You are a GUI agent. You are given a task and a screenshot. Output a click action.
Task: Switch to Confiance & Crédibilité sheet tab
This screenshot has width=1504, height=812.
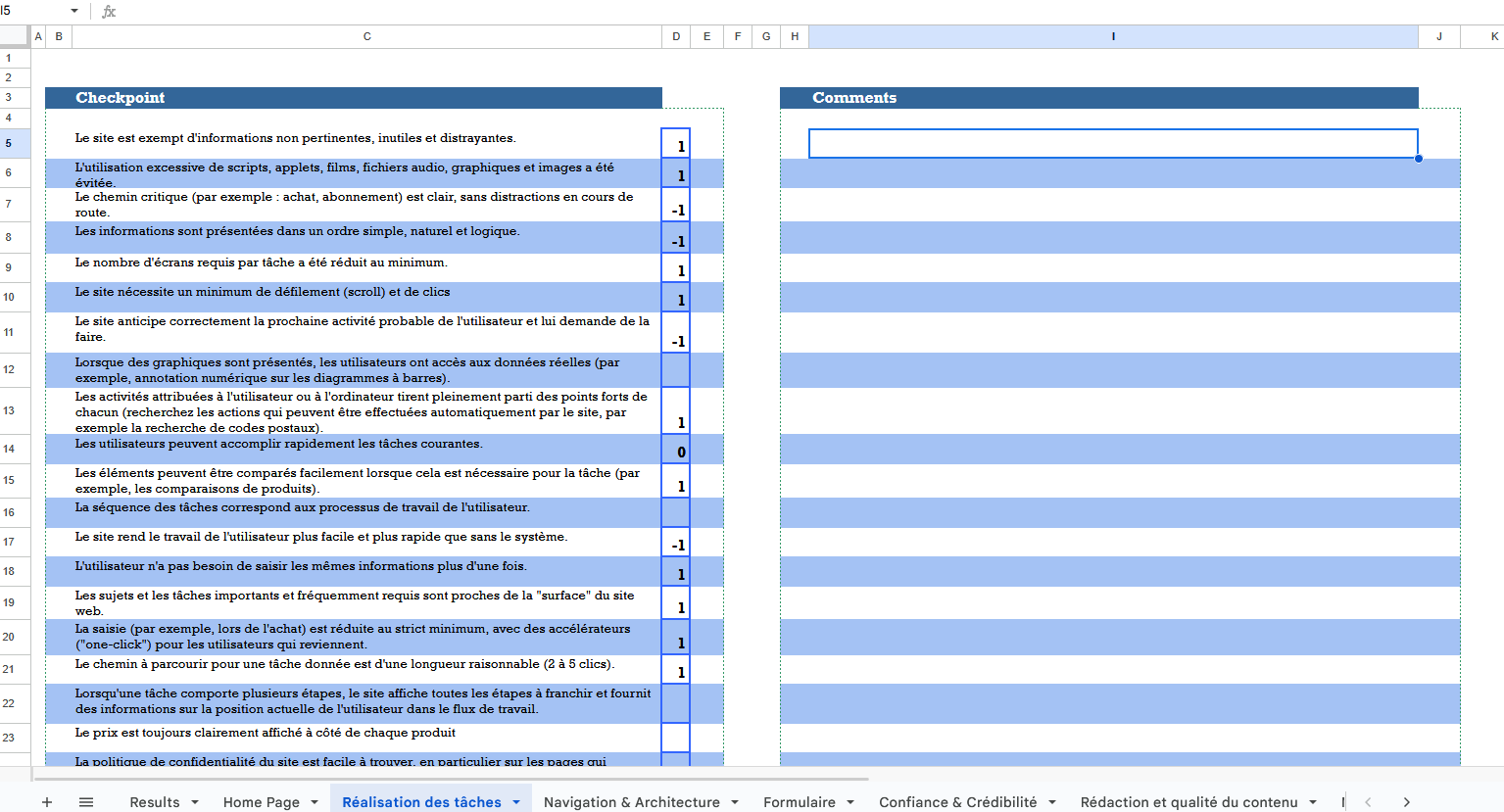tap(957, 802)
